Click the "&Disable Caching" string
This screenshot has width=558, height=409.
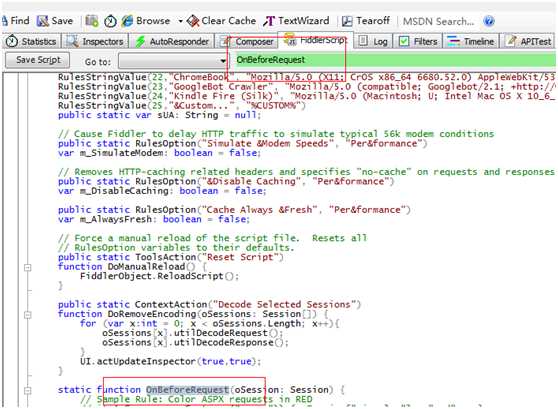coord(251,181)
